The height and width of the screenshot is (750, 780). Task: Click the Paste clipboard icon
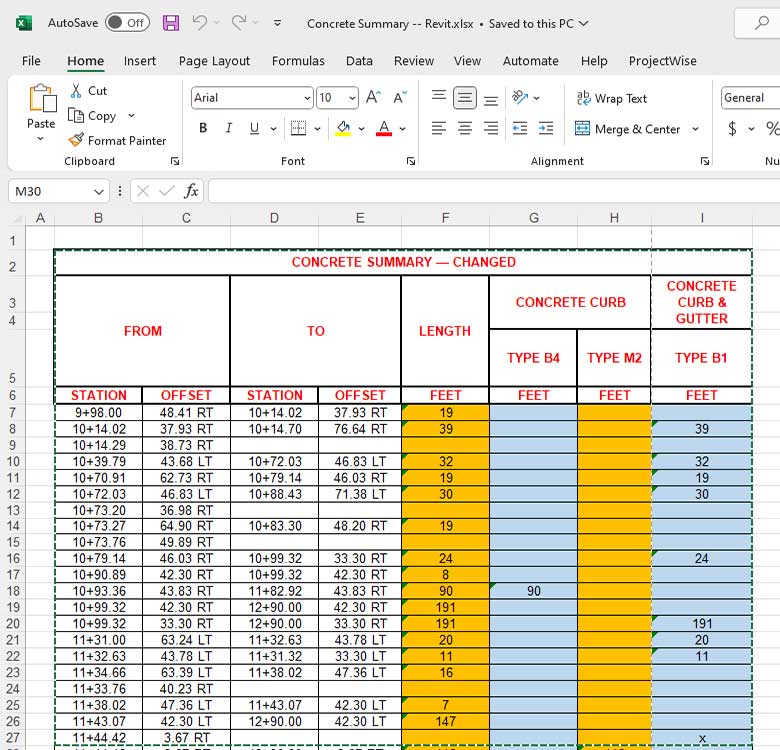point(42,97)
